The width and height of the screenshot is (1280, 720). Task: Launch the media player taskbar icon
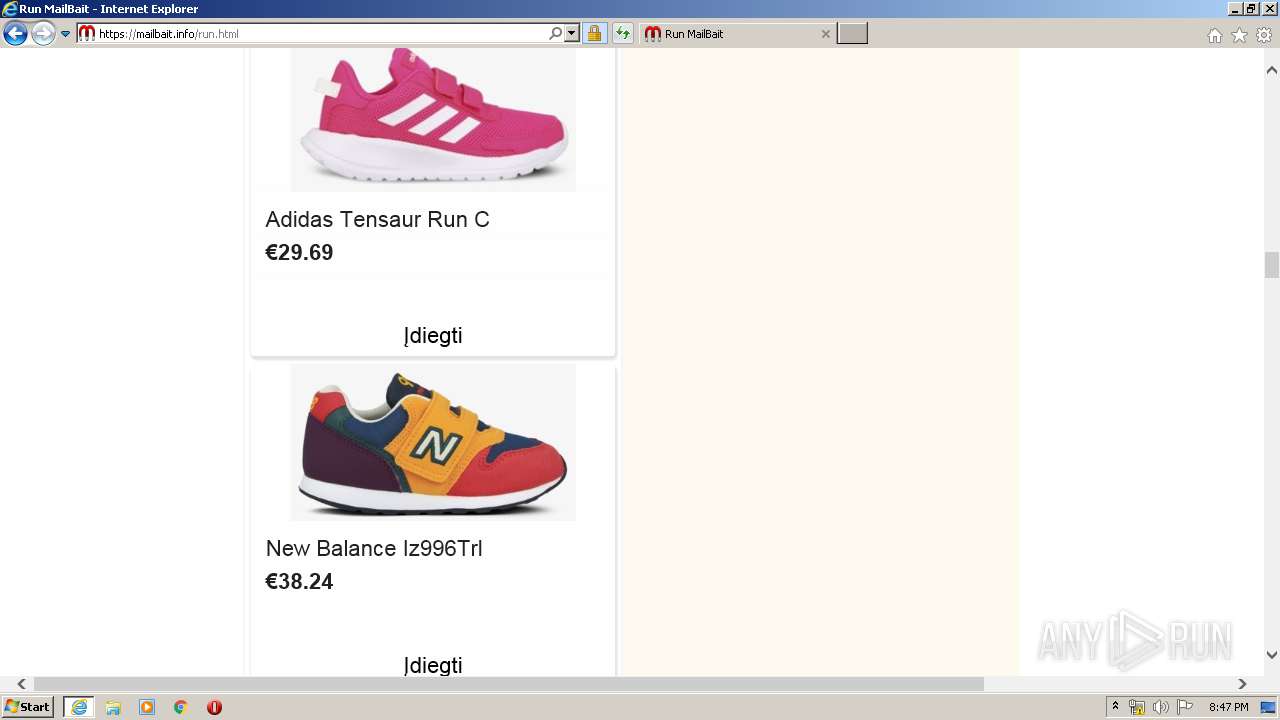[147, 707]
